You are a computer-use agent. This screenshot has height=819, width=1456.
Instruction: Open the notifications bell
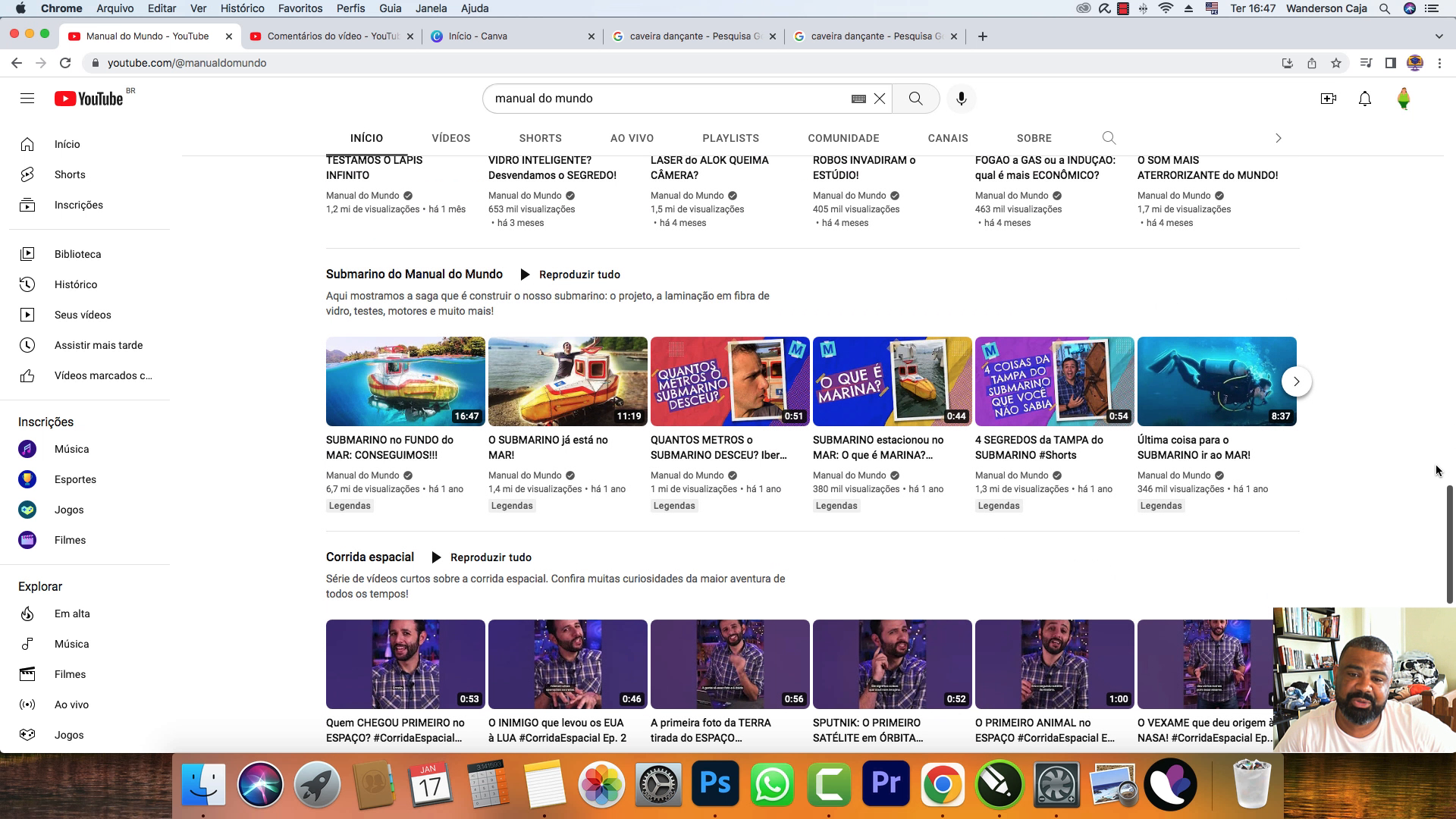point(1365,99)
